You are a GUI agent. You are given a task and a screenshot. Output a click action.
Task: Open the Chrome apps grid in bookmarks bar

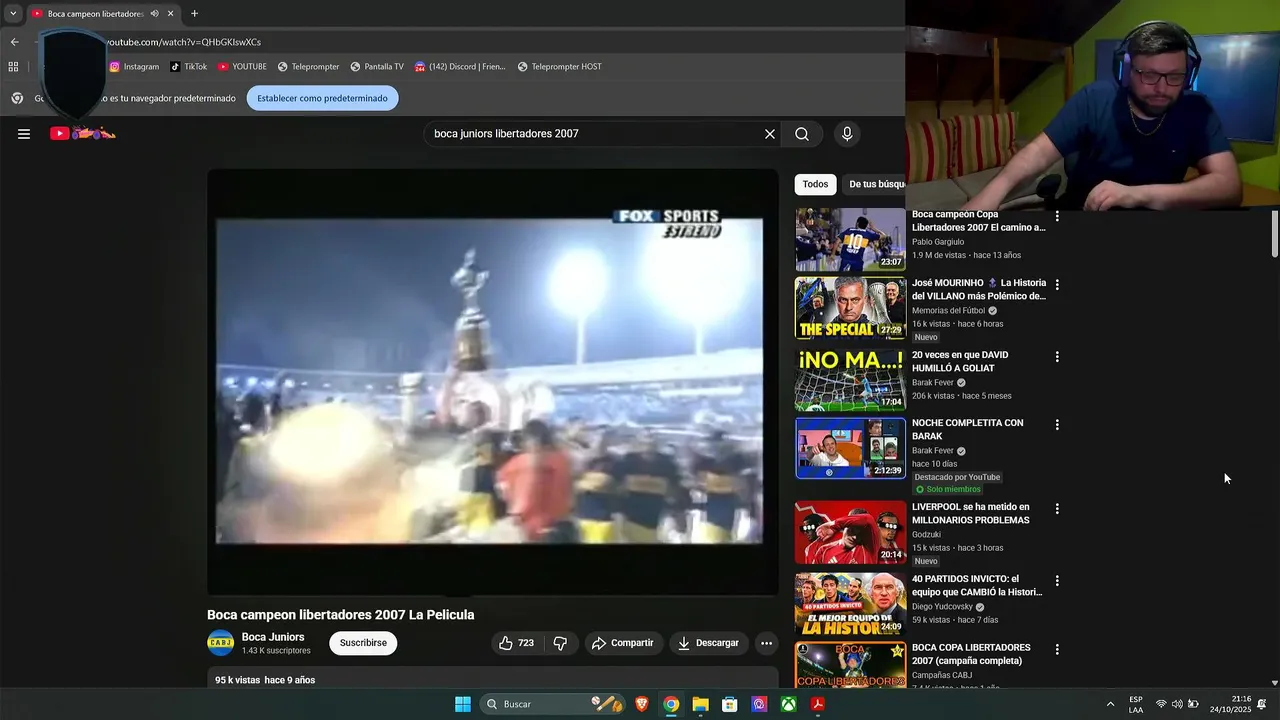coord(13,67)
